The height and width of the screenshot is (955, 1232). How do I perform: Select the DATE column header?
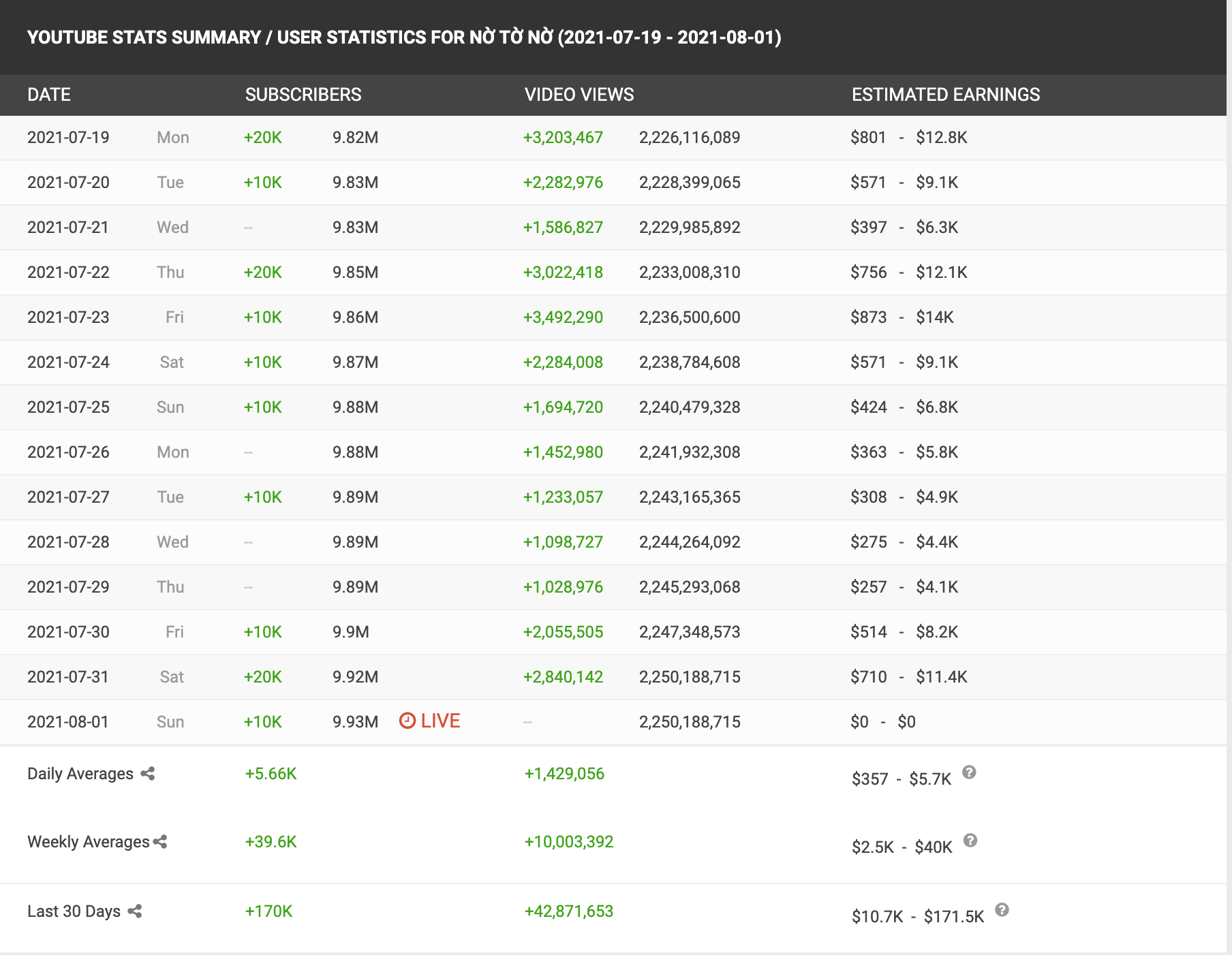48,95
